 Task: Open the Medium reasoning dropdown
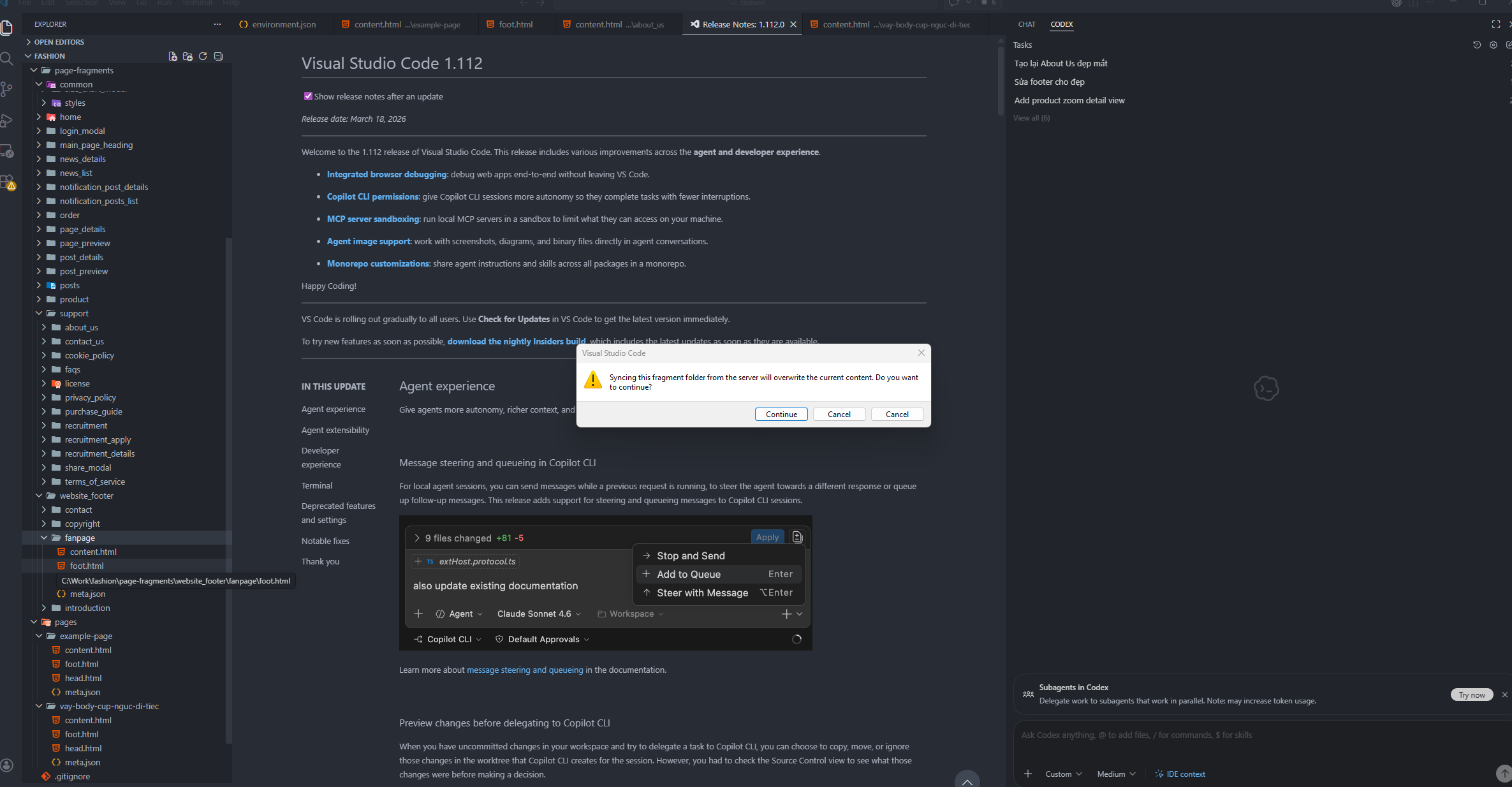pos(1116,774)
